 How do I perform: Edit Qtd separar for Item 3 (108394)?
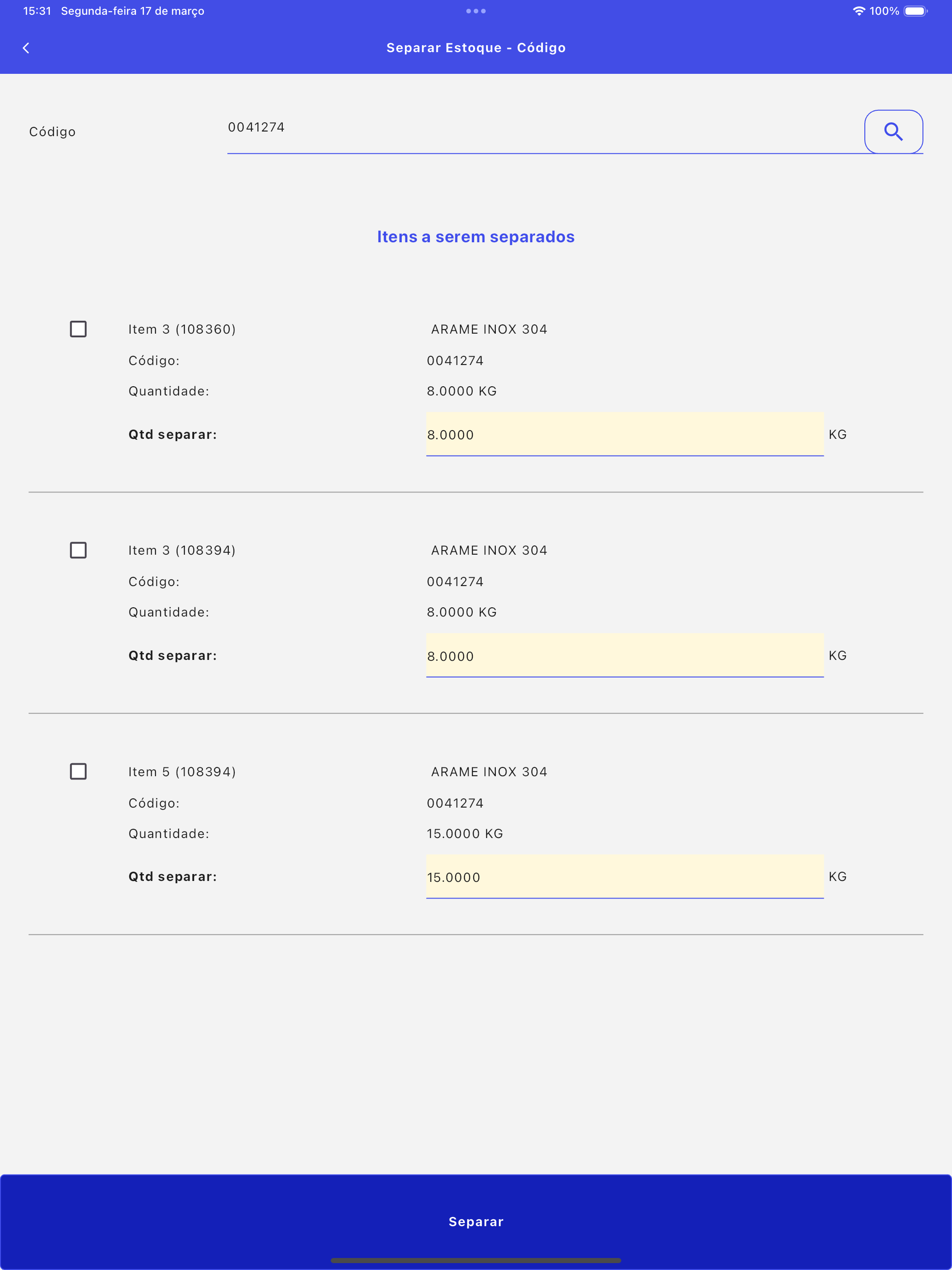pos(625,655)
